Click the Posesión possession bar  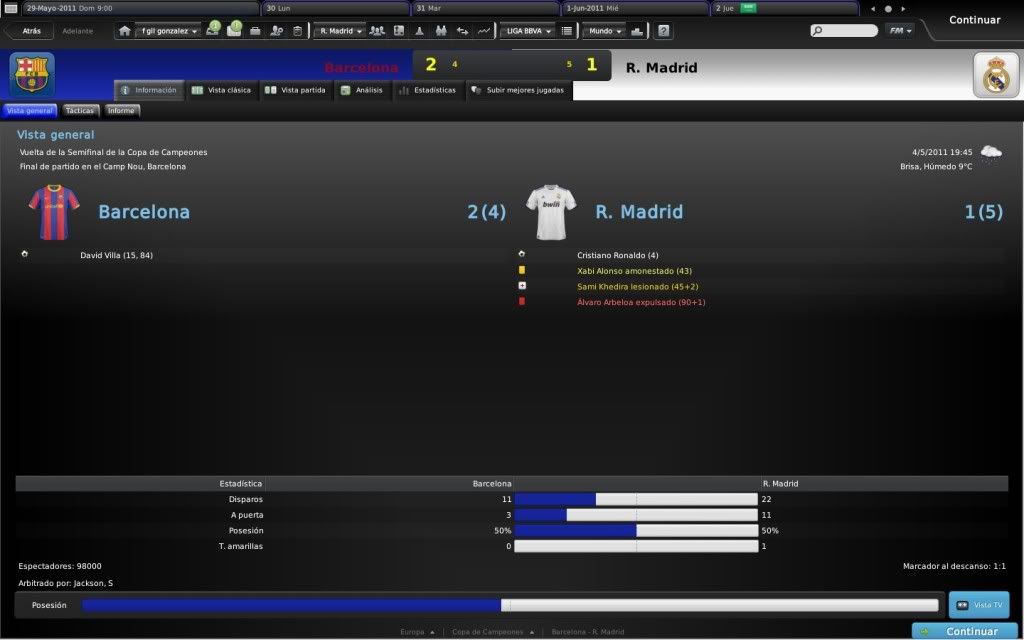click(510, 605)
